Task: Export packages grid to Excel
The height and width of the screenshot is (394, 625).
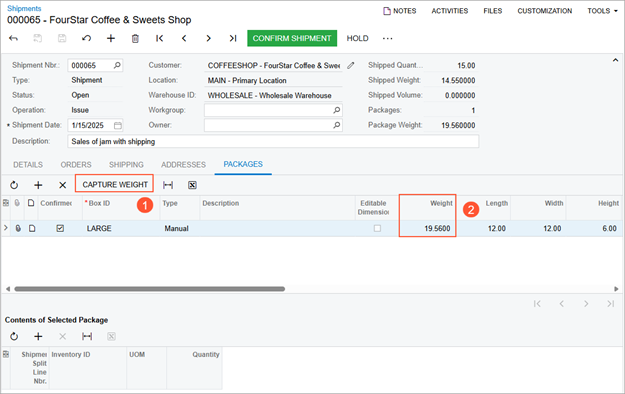Action: point(192,185)
